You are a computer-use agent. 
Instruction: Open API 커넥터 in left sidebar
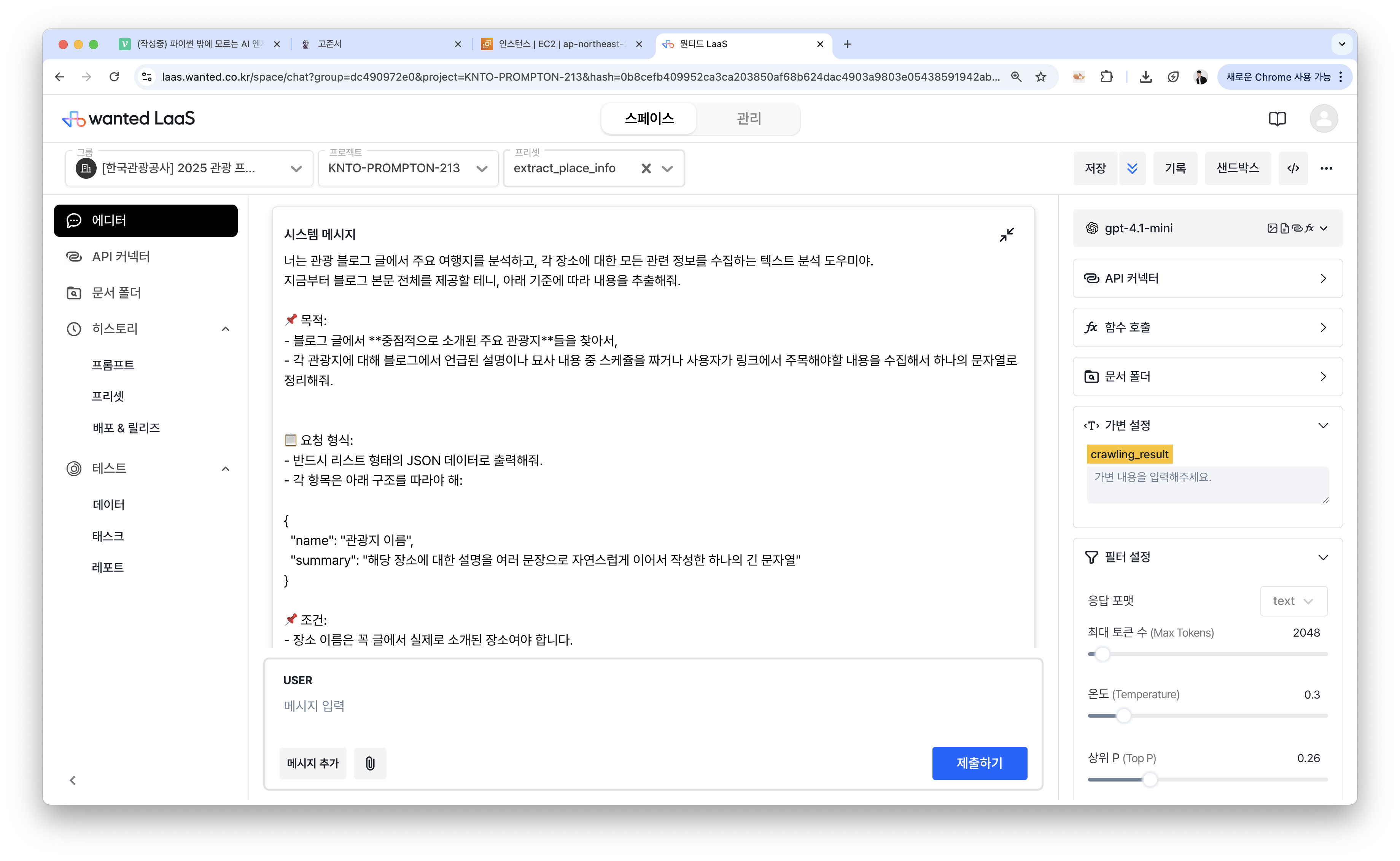pyautogui.click(x=121, y=257)
